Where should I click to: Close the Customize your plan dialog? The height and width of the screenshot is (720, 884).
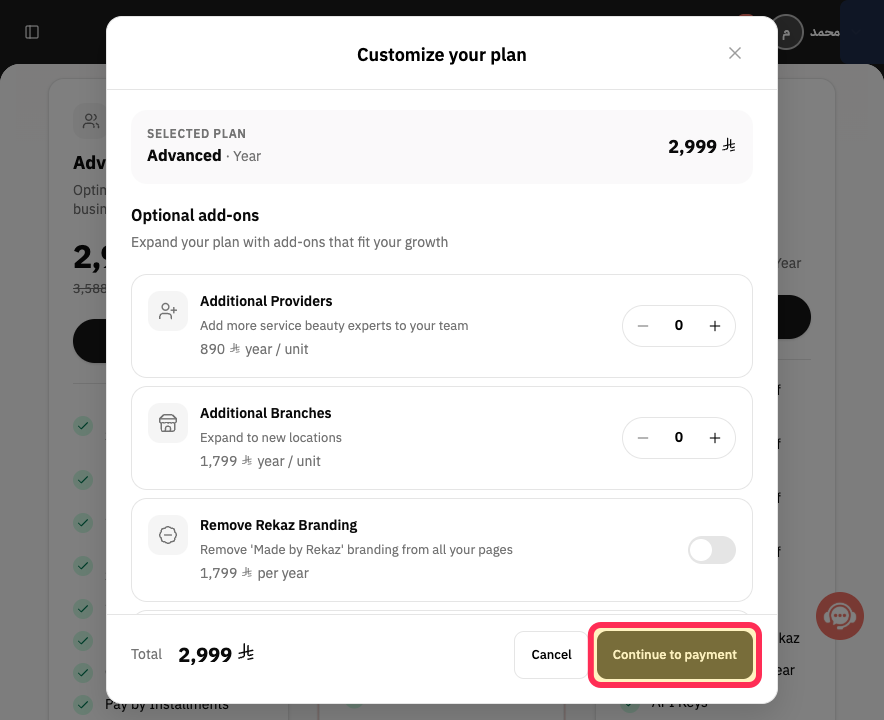tap(735, 53)
